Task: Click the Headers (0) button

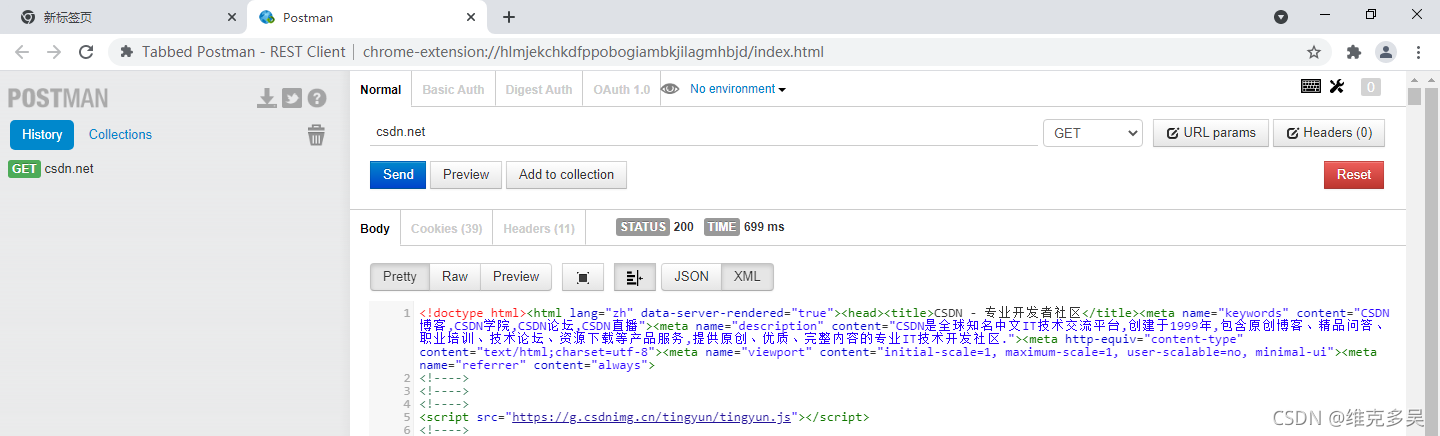Action: point(1329,133)
